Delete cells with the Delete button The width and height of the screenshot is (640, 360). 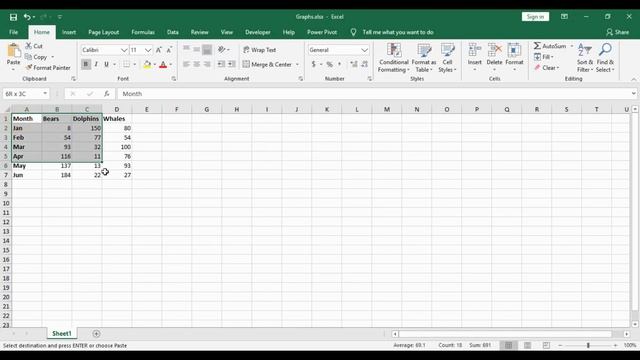pos(494,57)
